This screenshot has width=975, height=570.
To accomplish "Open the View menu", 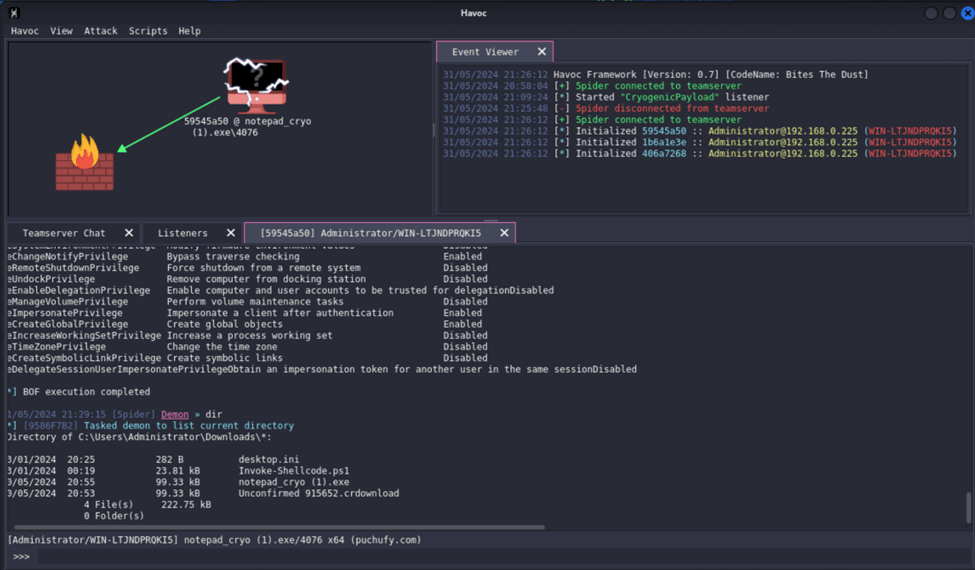I will tap(61, 31).
